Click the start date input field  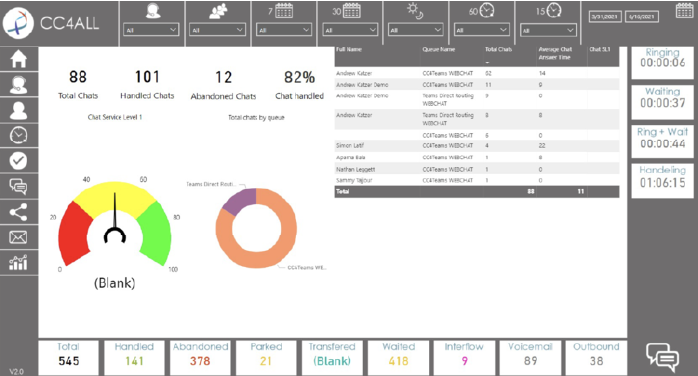[x=605, y=17]
